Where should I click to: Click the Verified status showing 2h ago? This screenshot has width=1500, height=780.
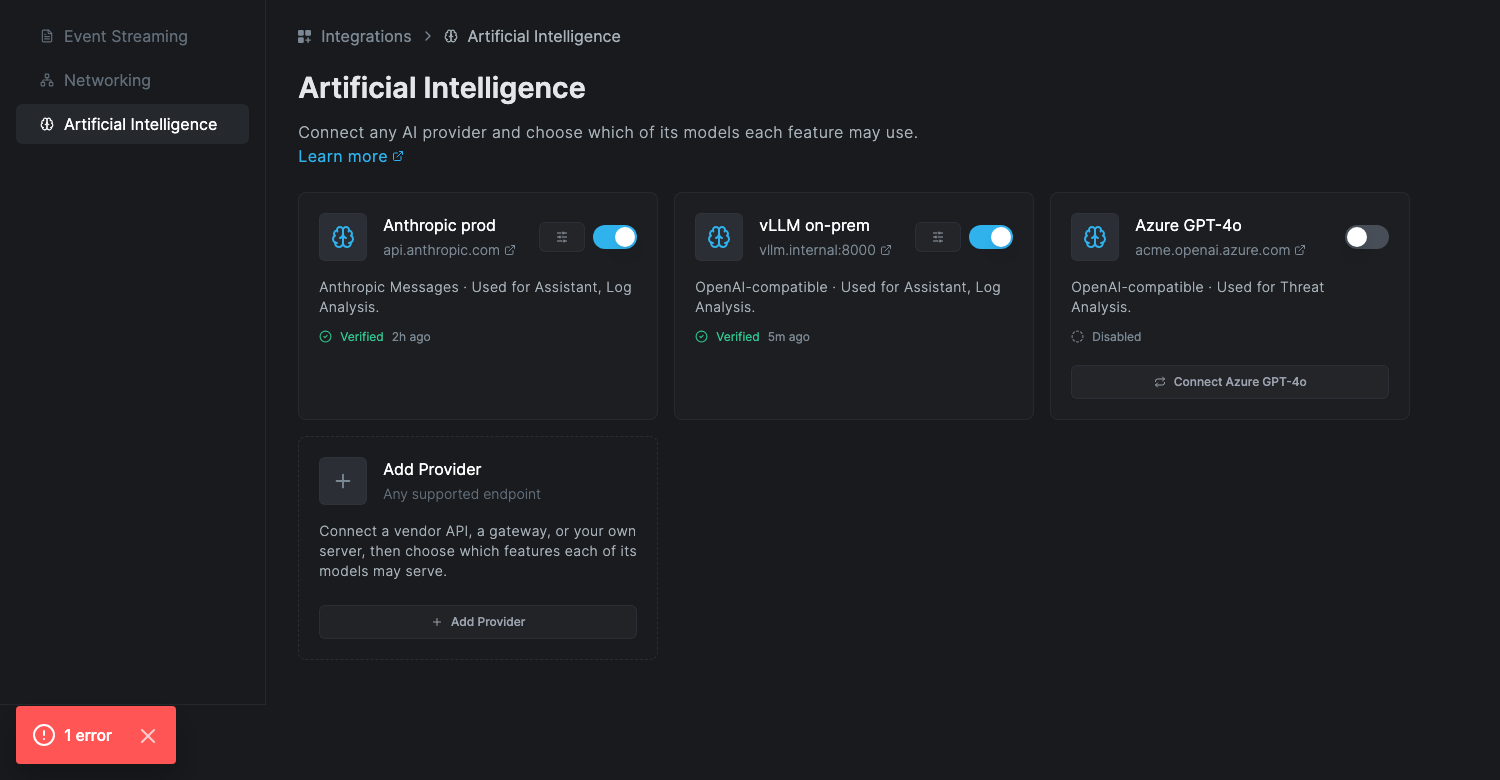375,337
